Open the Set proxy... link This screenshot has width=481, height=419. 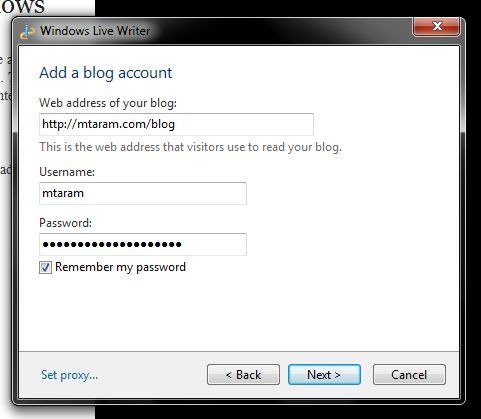click(x=69, y=375)
